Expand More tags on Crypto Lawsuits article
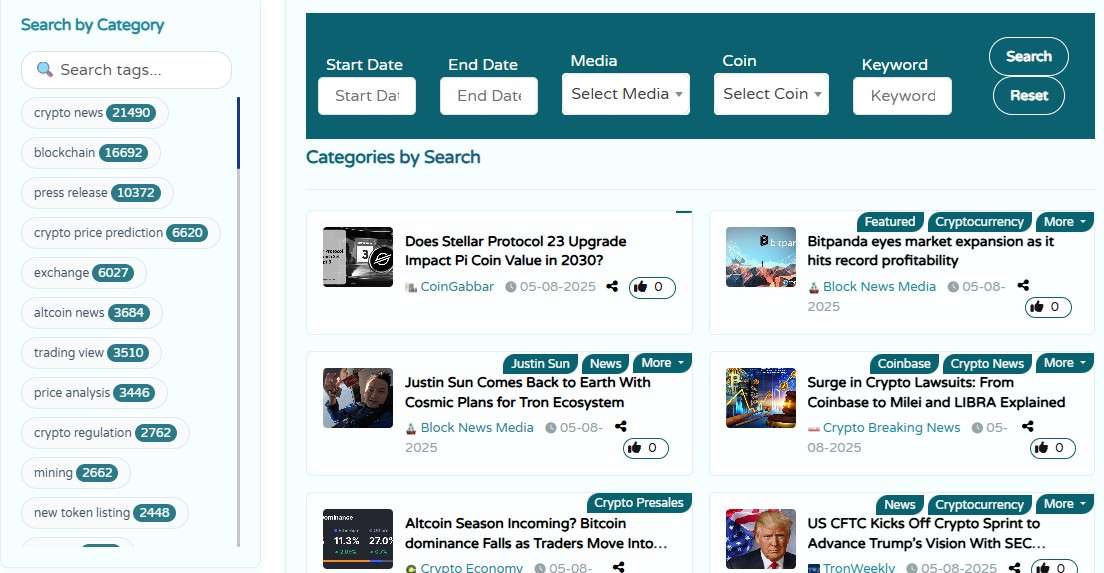 pyautogui.click(x=1064, y=363)
